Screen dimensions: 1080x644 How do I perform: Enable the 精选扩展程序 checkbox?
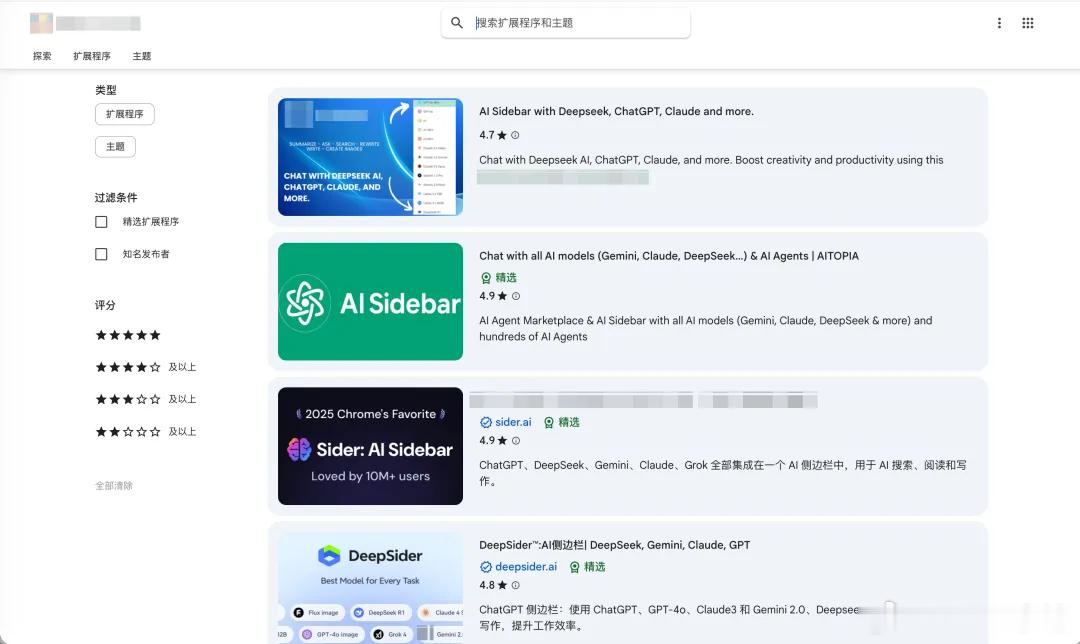coord(101,222)
